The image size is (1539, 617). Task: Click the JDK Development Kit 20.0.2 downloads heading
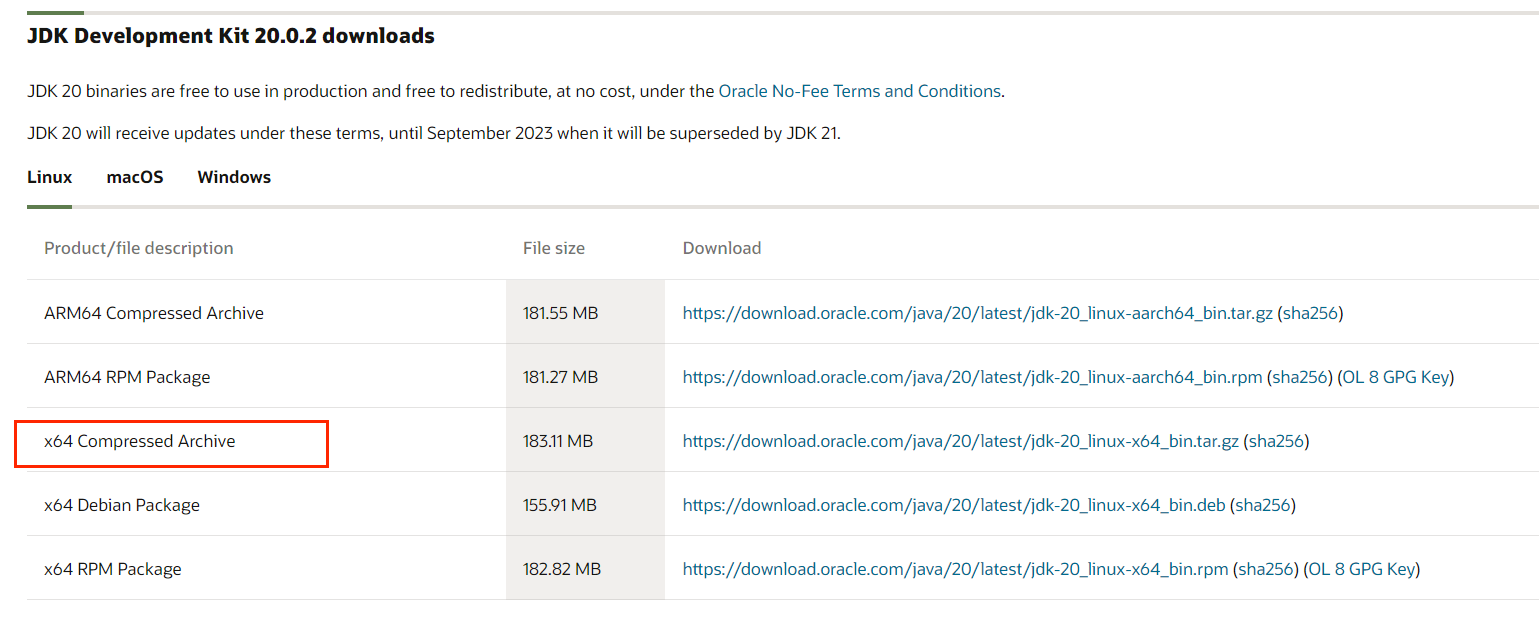pyautogui.click(x=231, y=36)
